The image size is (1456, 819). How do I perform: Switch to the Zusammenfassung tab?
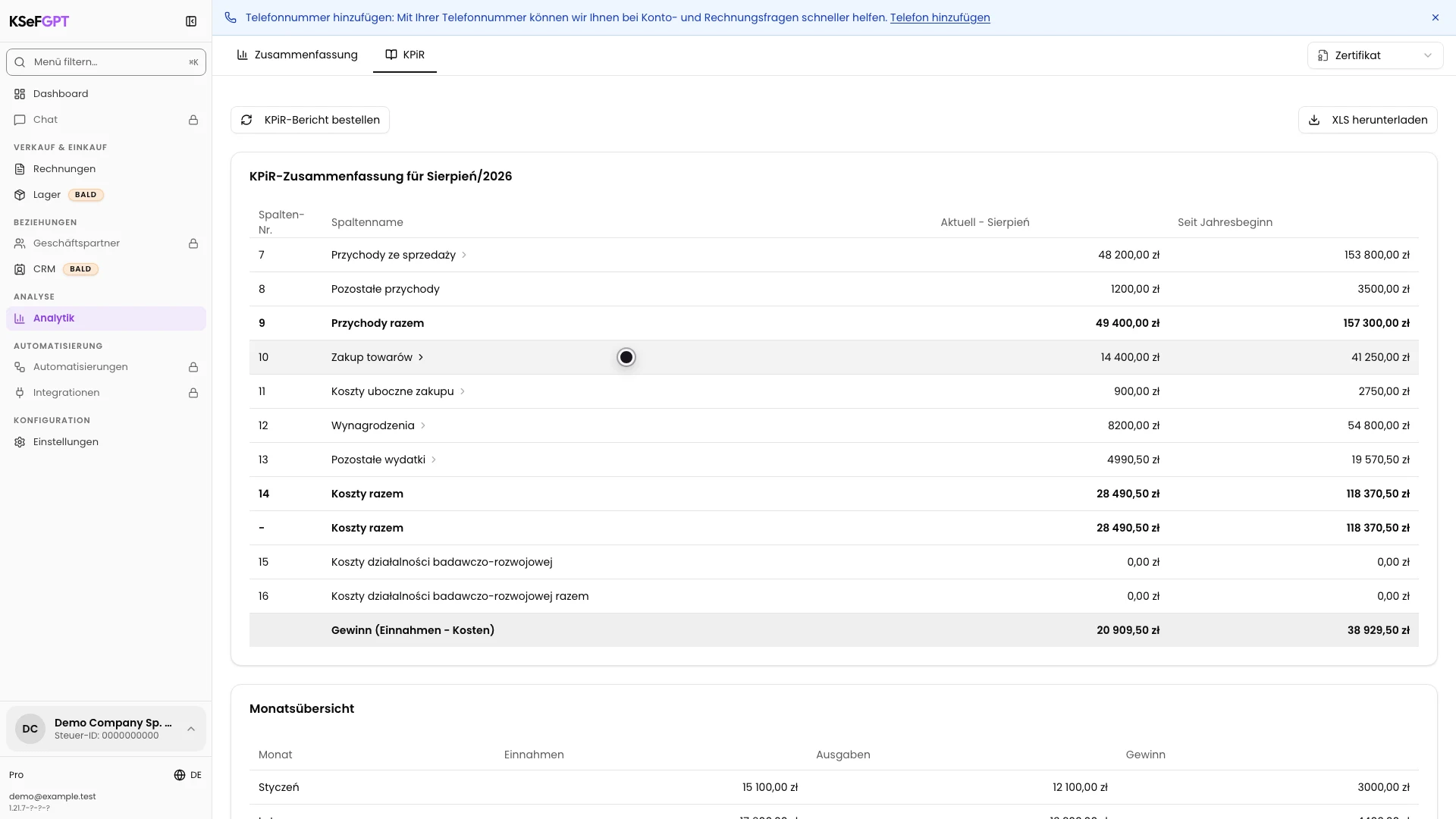tap(297, 55)
